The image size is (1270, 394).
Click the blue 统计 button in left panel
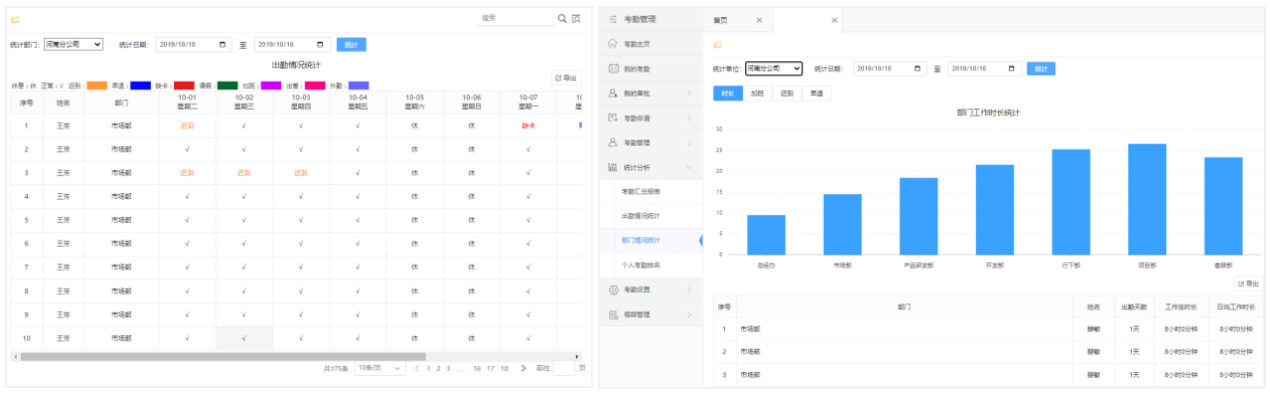coord(351,44)
